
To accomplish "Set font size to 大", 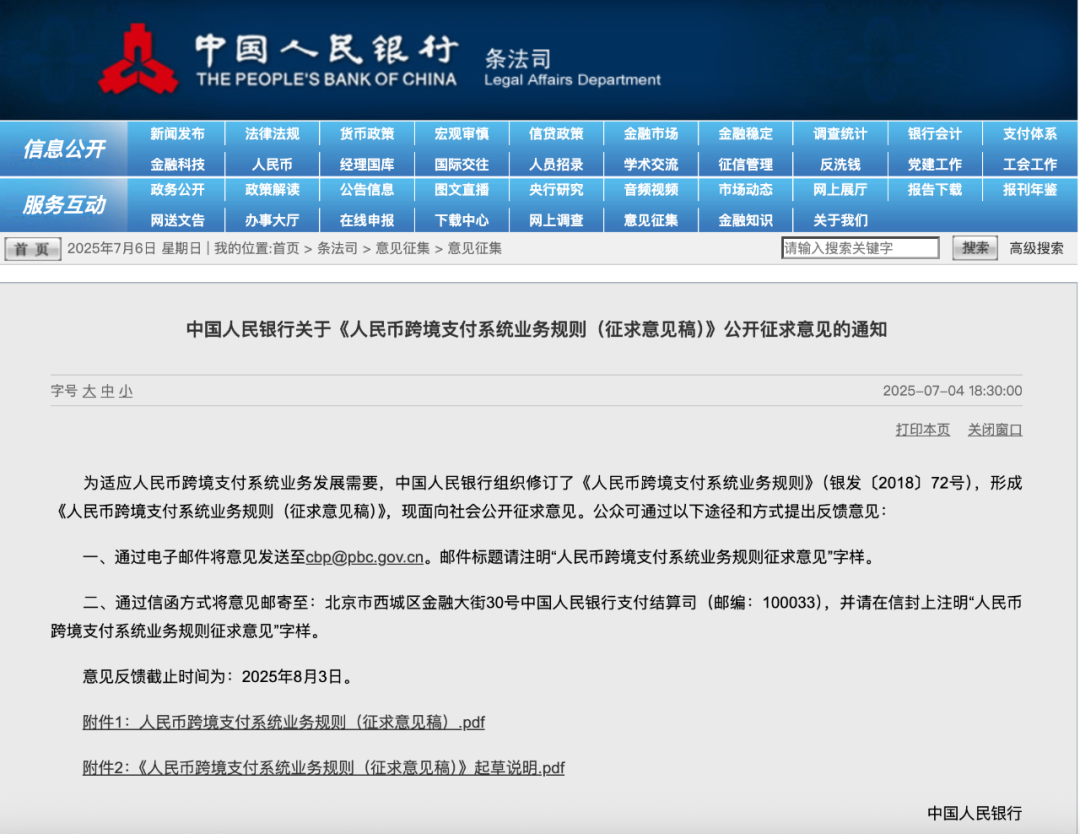I will coord(89,391).
